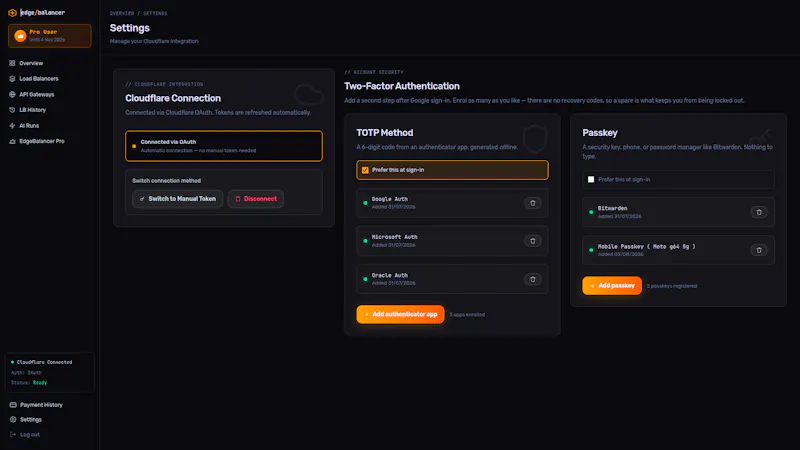
Task: Delete the Bitwarden passkey
Action: pyautogui.click(x=759, y=212)
